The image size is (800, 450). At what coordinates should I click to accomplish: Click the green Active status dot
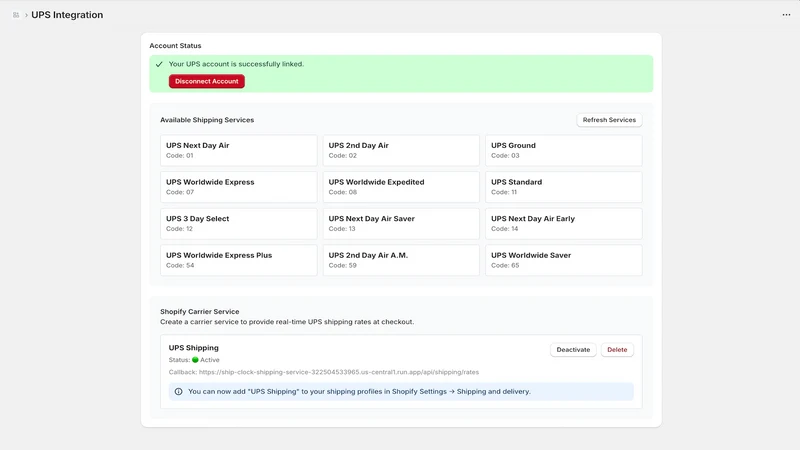[195, 360]
